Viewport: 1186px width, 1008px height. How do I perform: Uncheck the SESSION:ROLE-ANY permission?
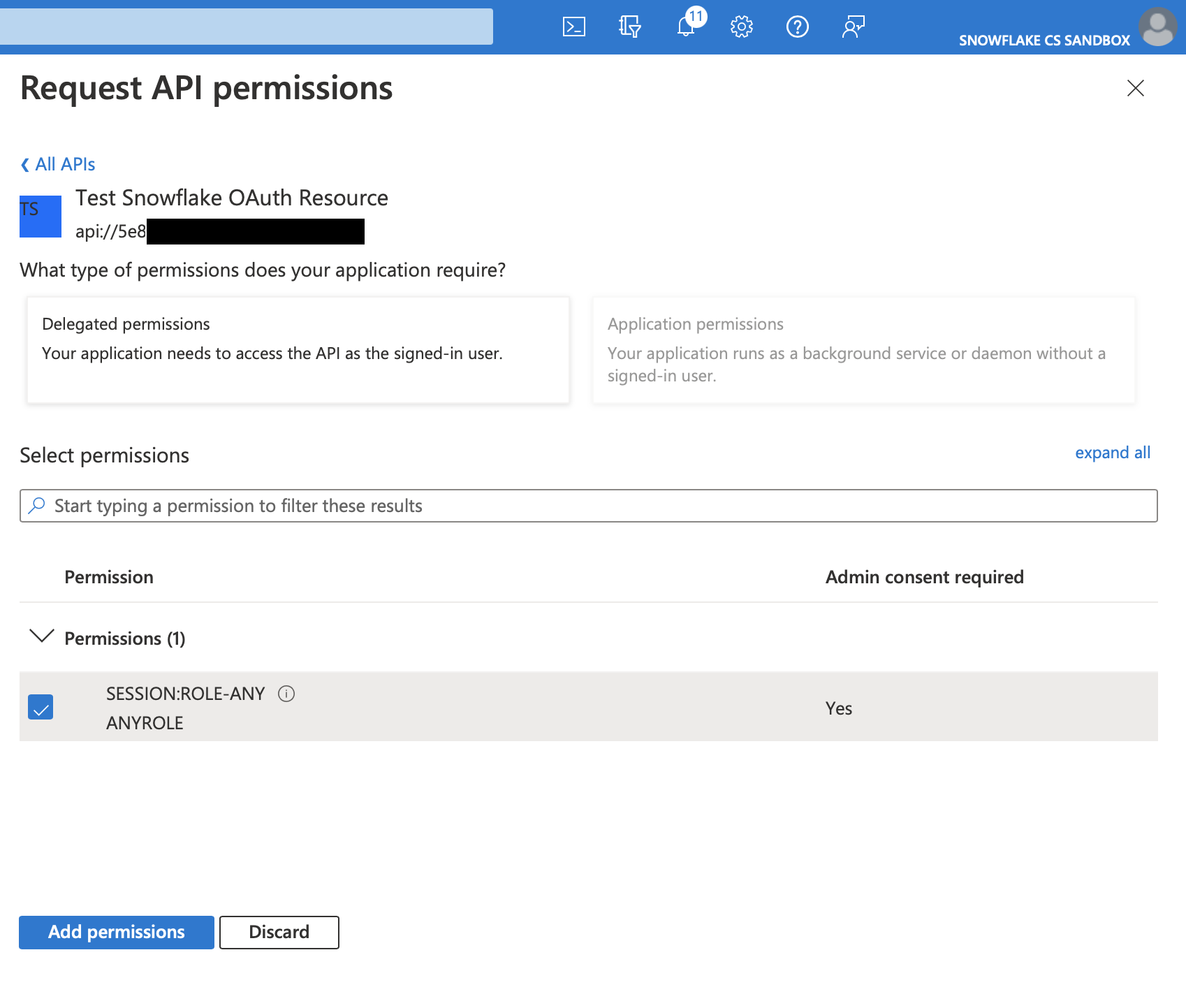tap(41, 707)
